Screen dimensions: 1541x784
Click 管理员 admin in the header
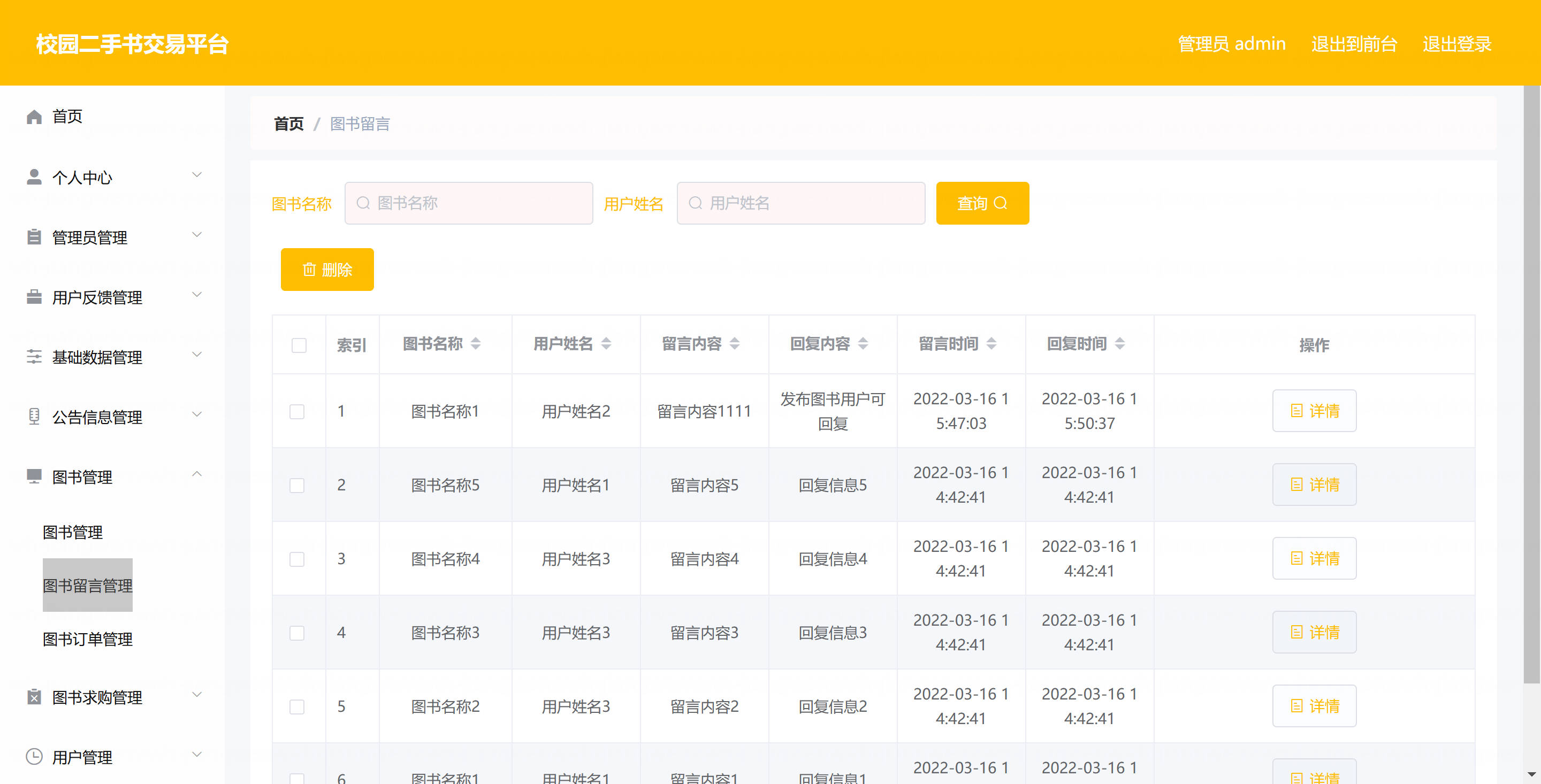coord(1231,44)
